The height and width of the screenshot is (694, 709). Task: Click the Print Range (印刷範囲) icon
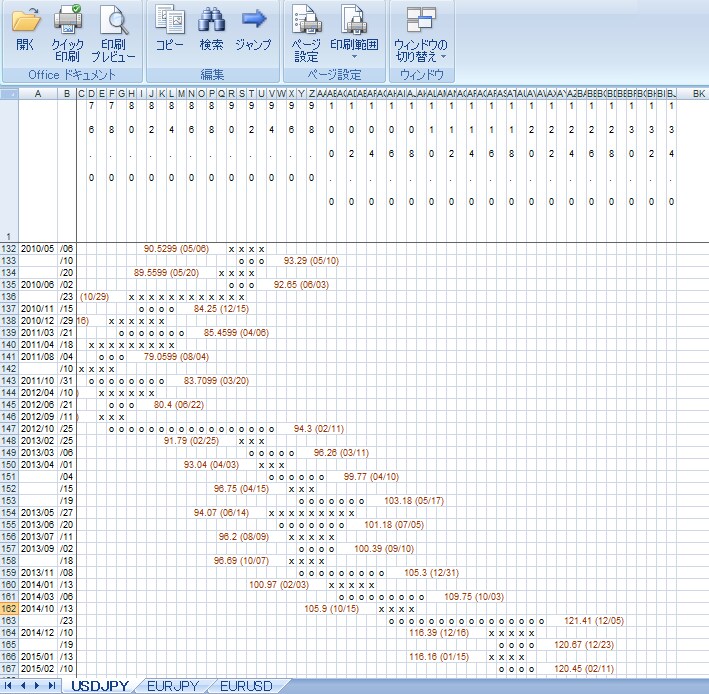(354, 19)
